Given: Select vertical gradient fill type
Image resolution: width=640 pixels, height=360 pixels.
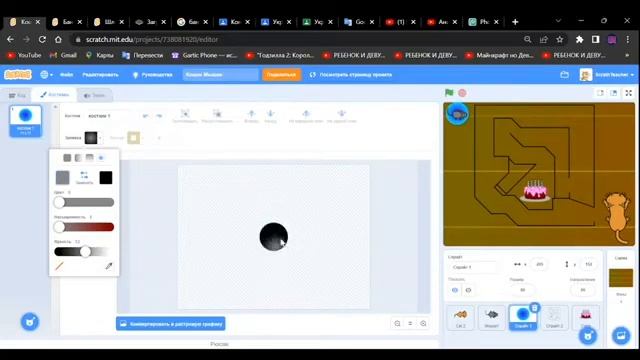Looking at the screenshot, I should coord(89,158).
